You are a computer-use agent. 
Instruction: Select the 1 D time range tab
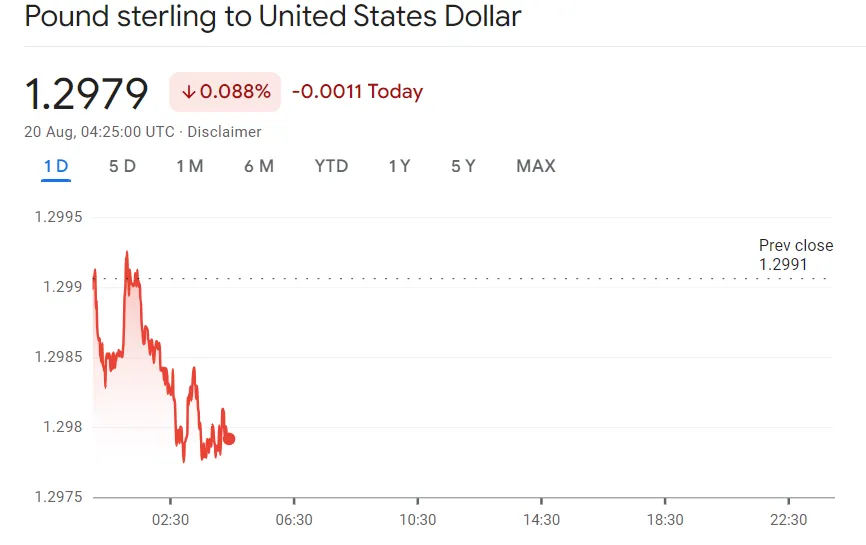(x=56, y=166)
